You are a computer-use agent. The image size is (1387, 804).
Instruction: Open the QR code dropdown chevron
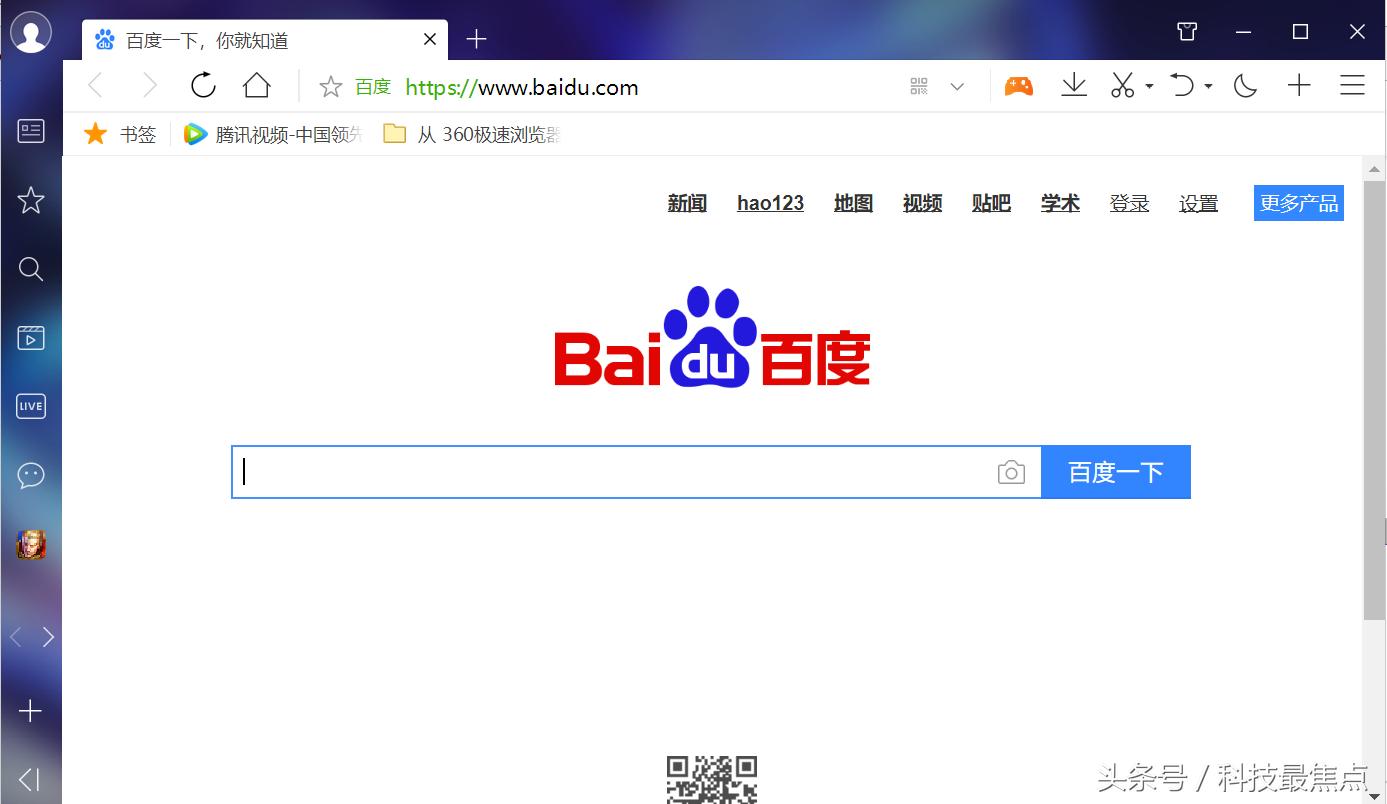point(958,86)
